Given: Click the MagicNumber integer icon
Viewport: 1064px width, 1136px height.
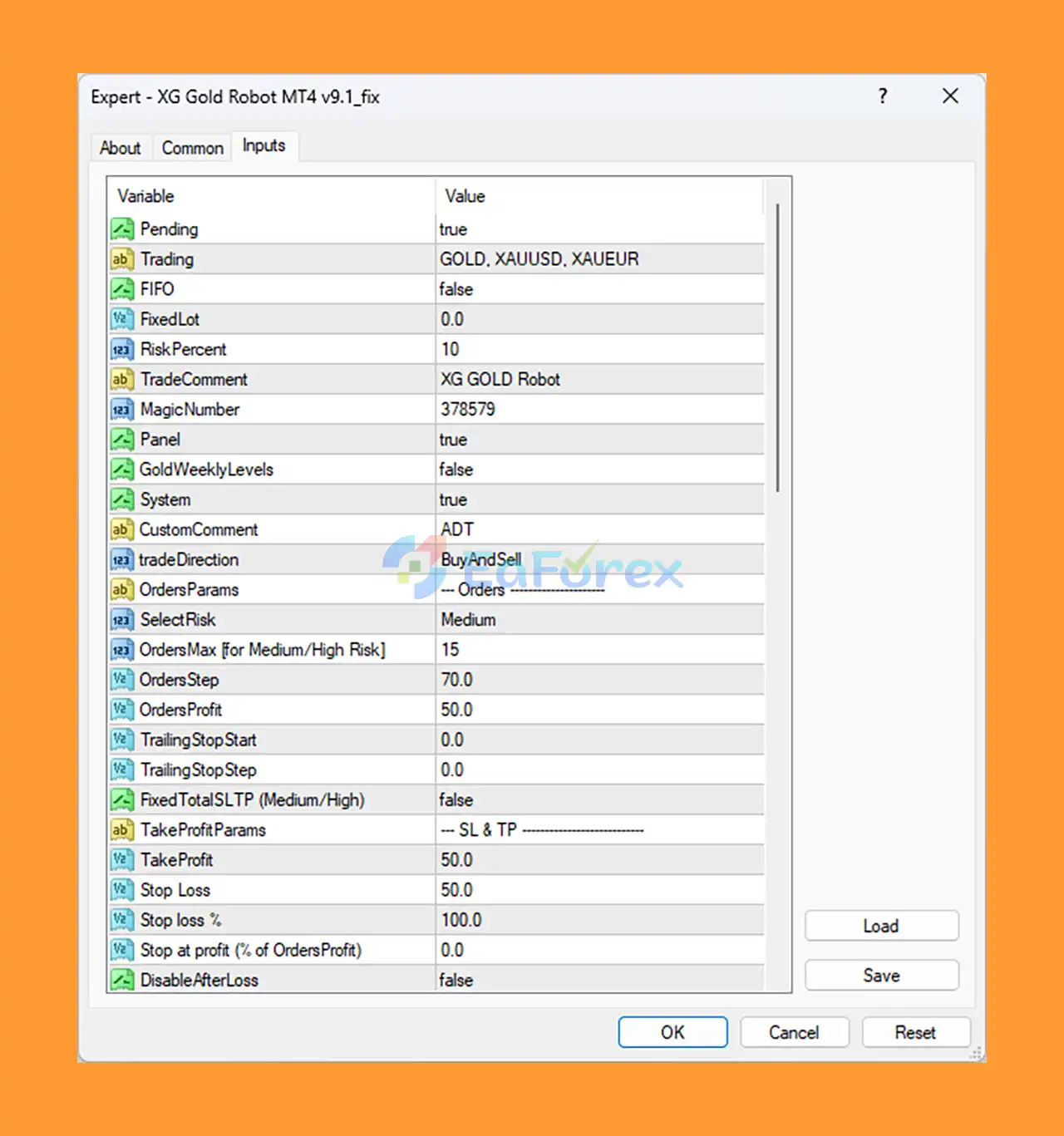Looking at the screenshot, I should click(122, 409).
